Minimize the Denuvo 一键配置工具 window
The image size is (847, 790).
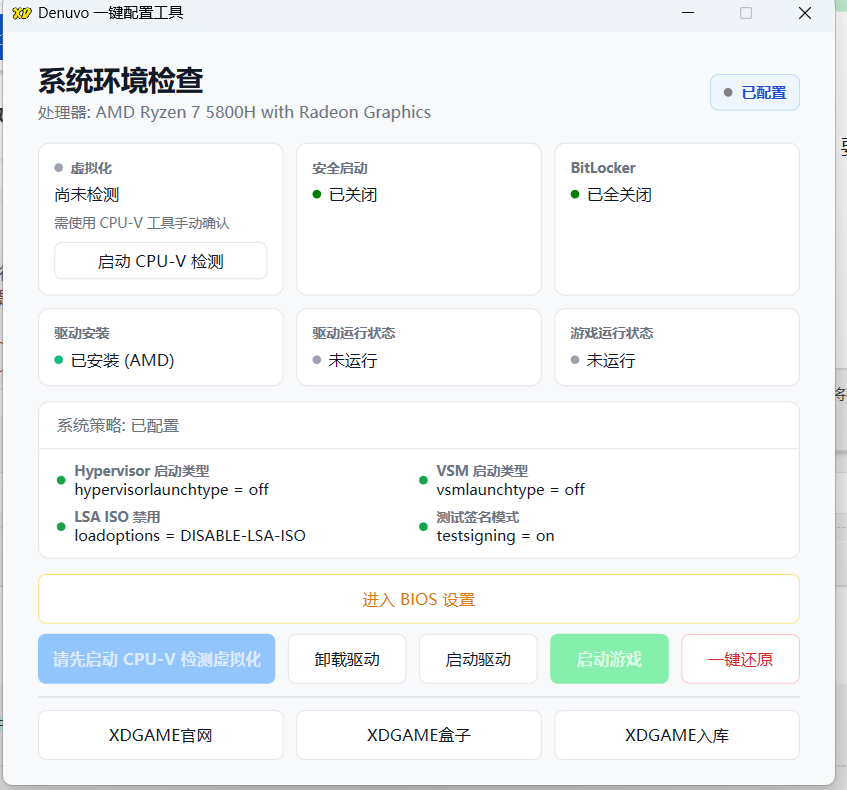click(688, 13)
